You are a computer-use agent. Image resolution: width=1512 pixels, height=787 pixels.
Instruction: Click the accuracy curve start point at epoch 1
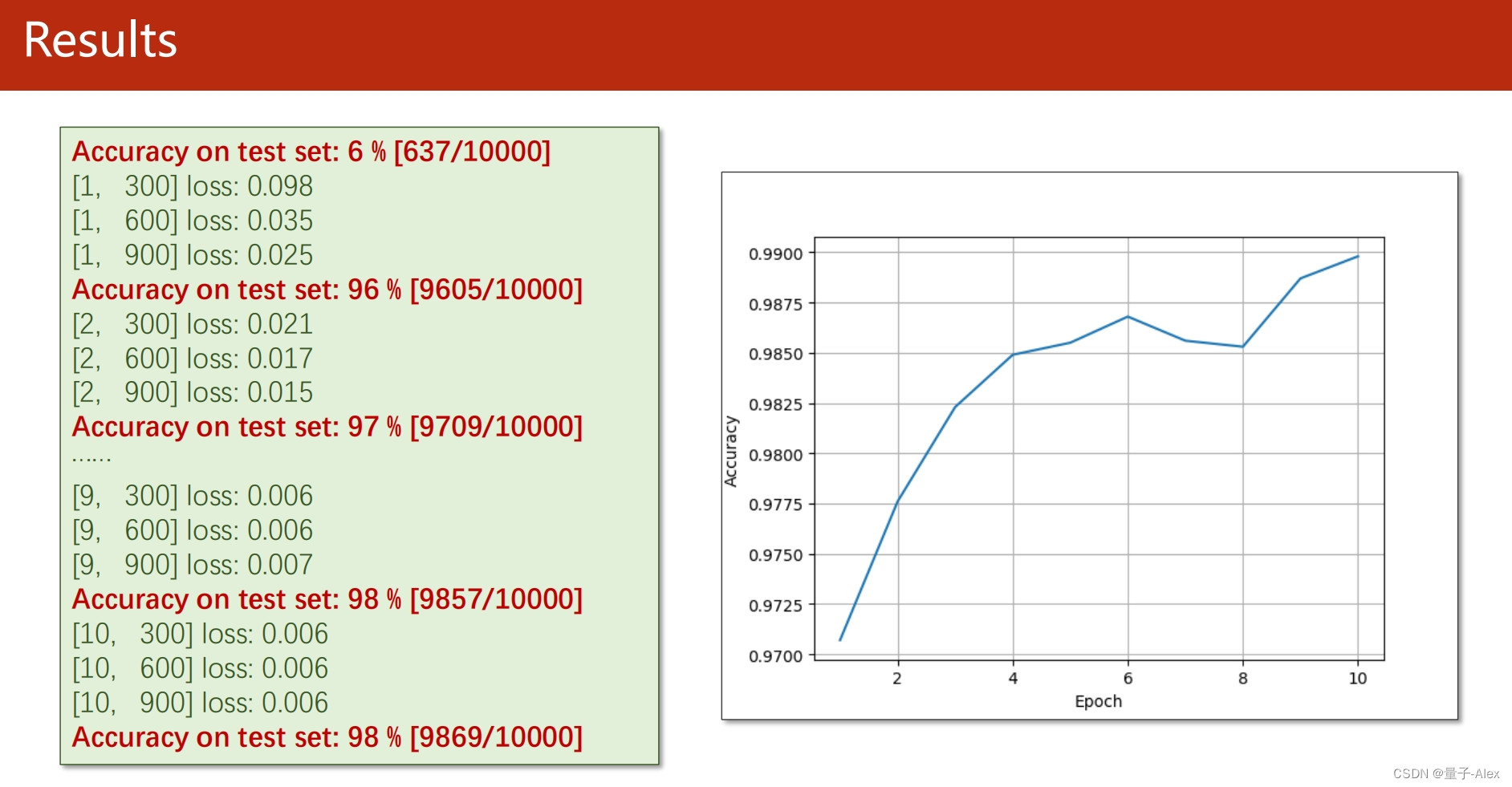[x=840, y=639]
